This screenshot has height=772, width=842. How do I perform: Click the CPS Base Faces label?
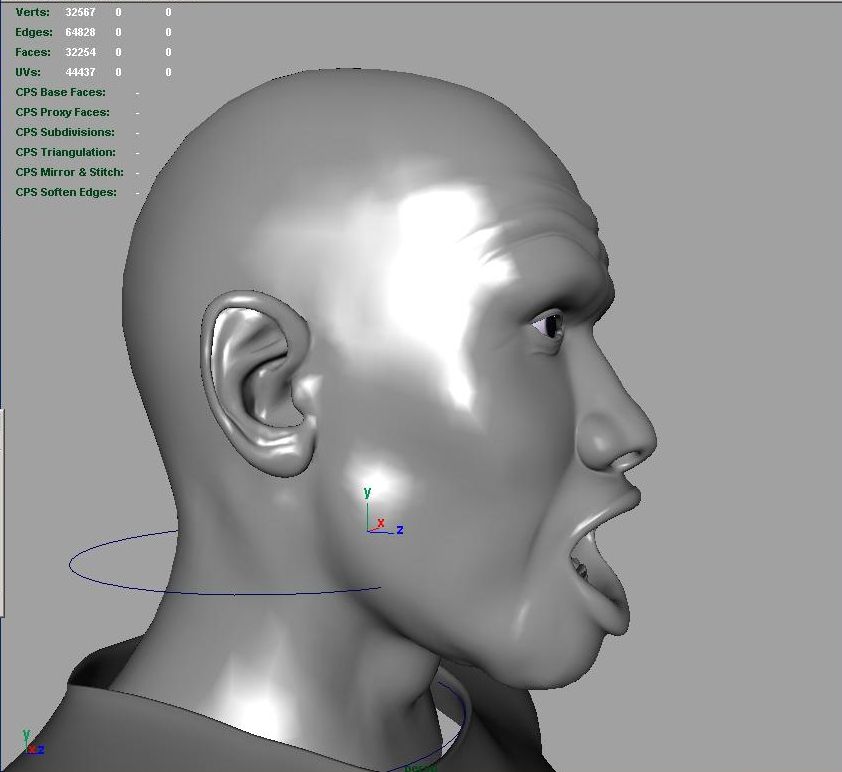pyautogui.click(x=60, y=92)
